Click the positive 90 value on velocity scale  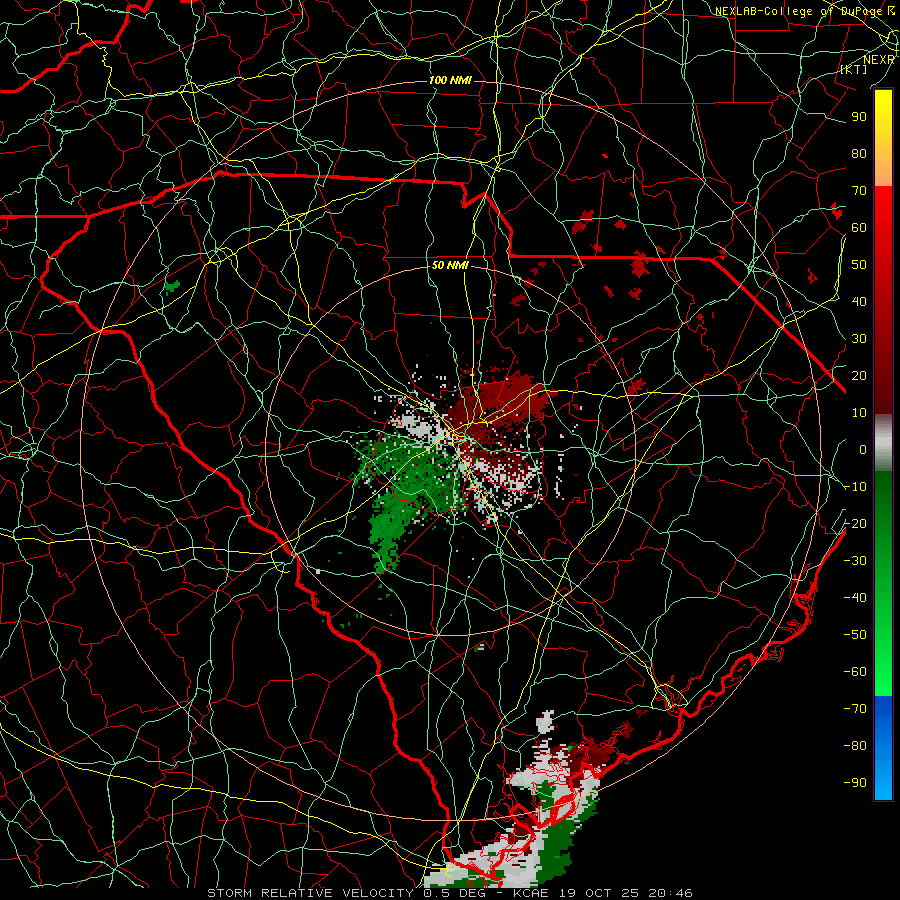point(859,117)
